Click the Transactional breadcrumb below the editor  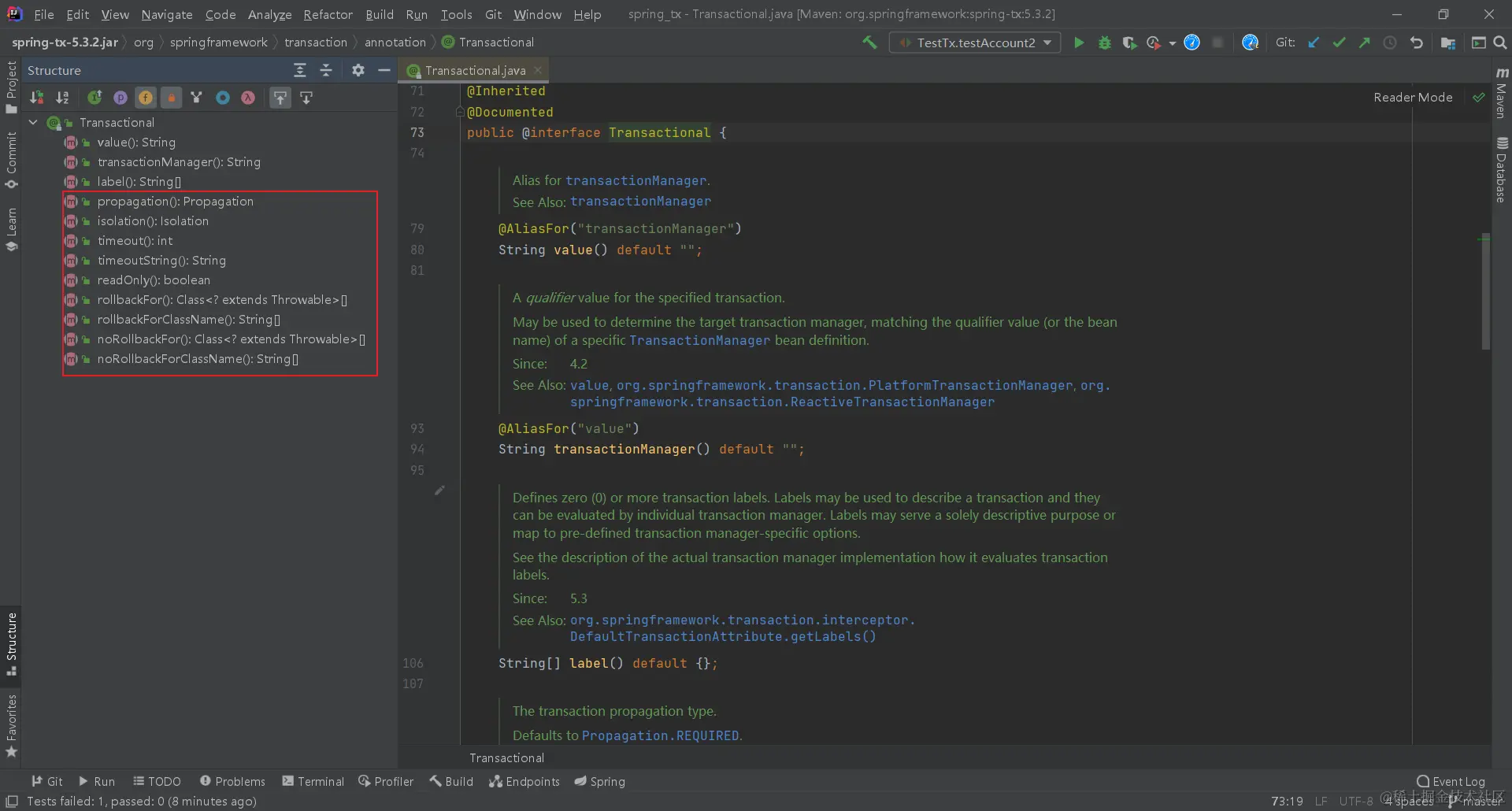pos(506,758)
